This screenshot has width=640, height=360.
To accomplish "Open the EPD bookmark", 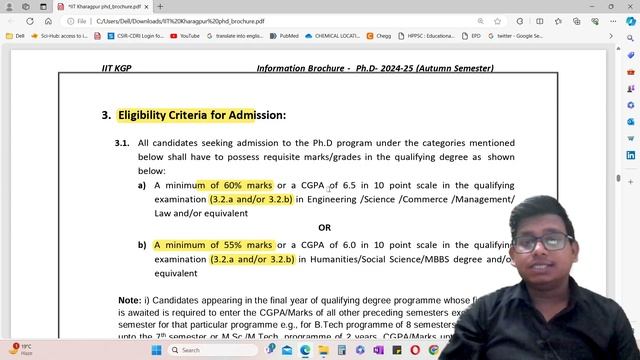I will tap(471, 36).
